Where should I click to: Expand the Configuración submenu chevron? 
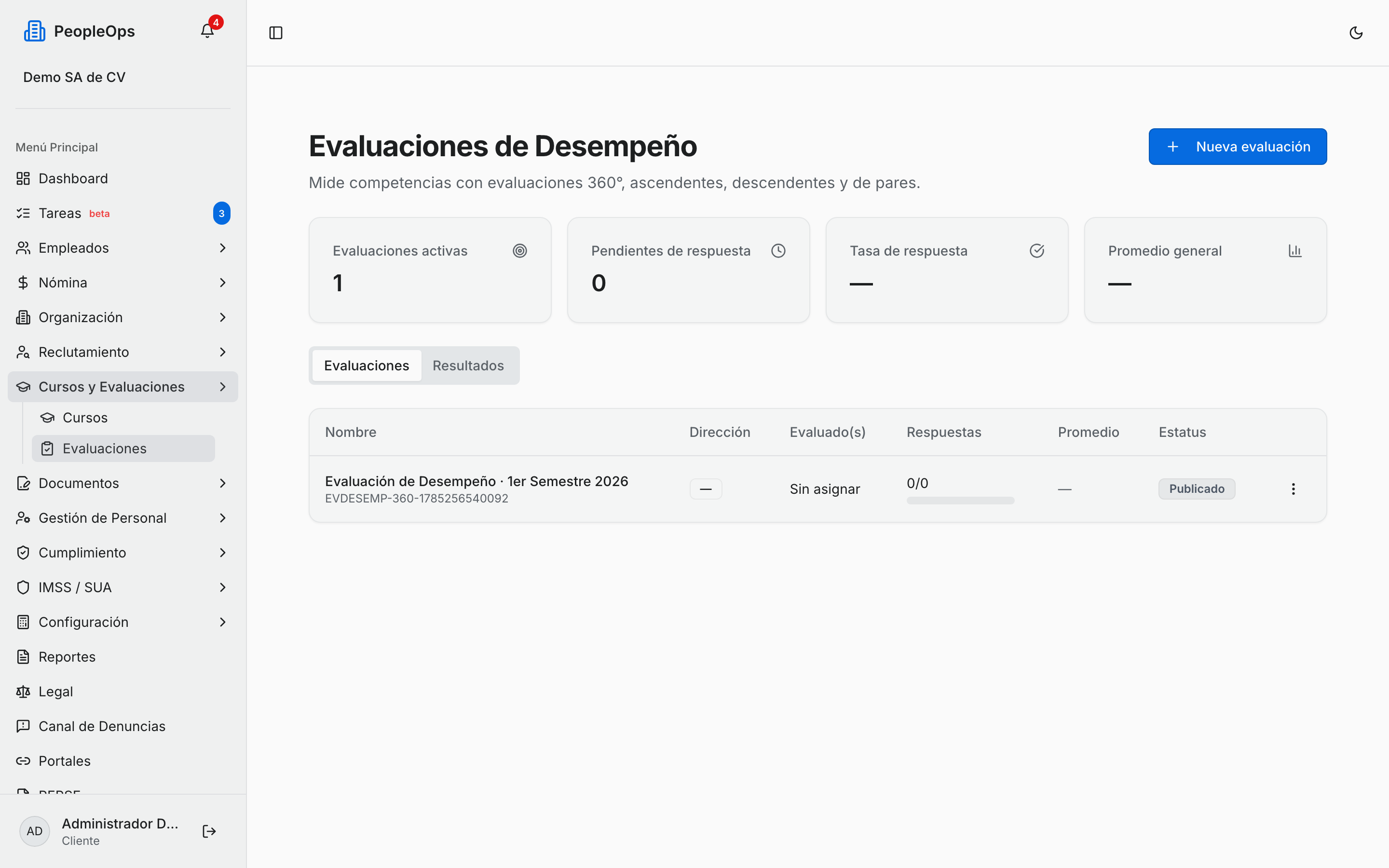(223, 622)
